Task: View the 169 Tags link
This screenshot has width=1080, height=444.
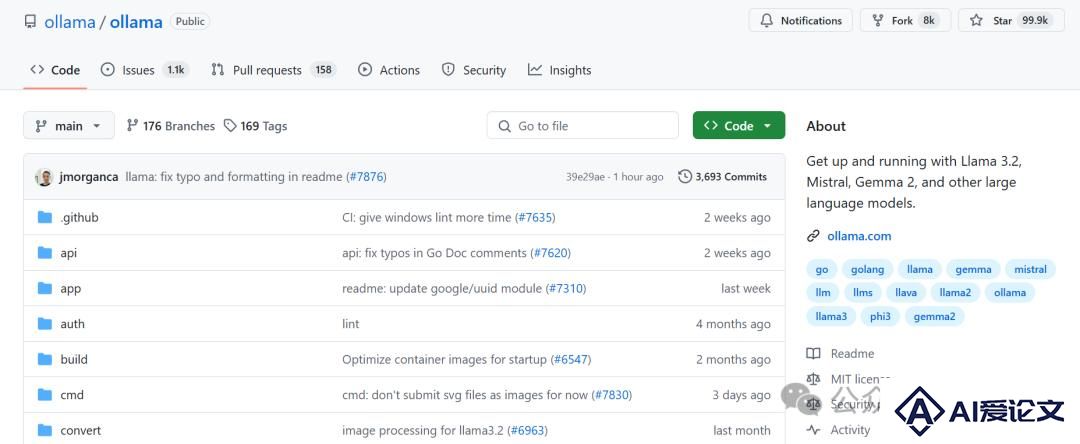Action: [256, 126]
